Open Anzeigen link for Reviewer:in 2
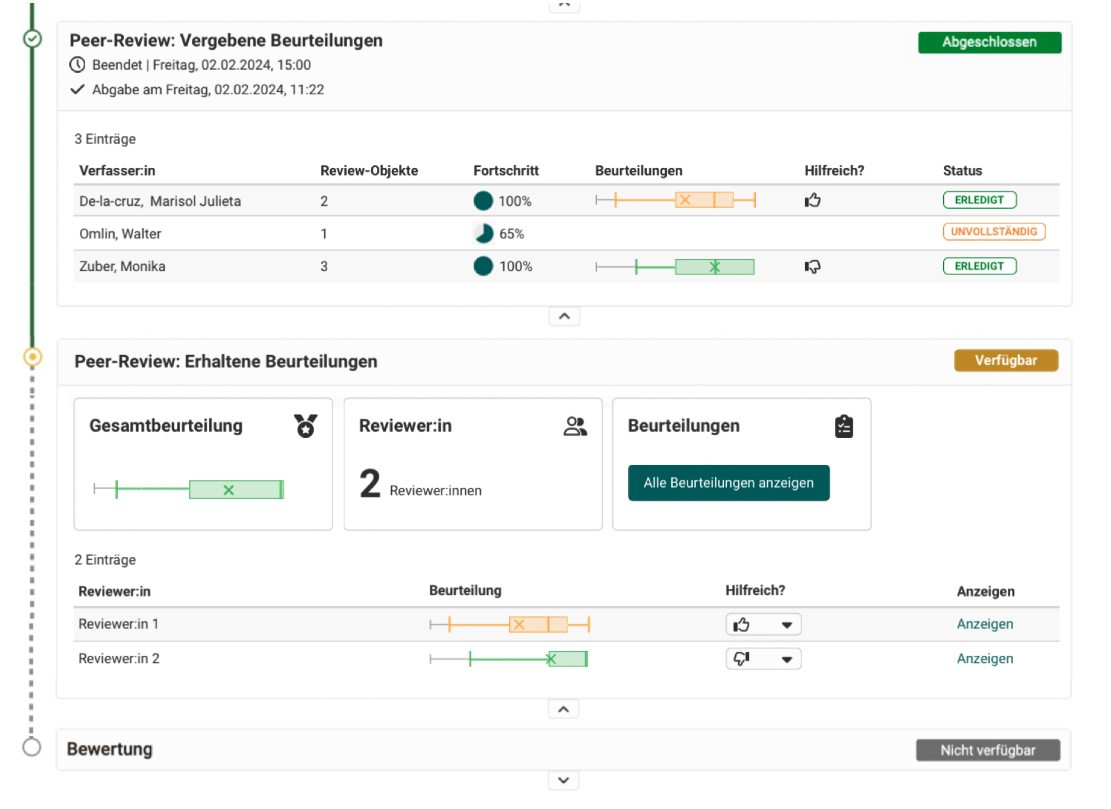The height and width of the screenshot is (809, 1111). [x=984, y=659]
